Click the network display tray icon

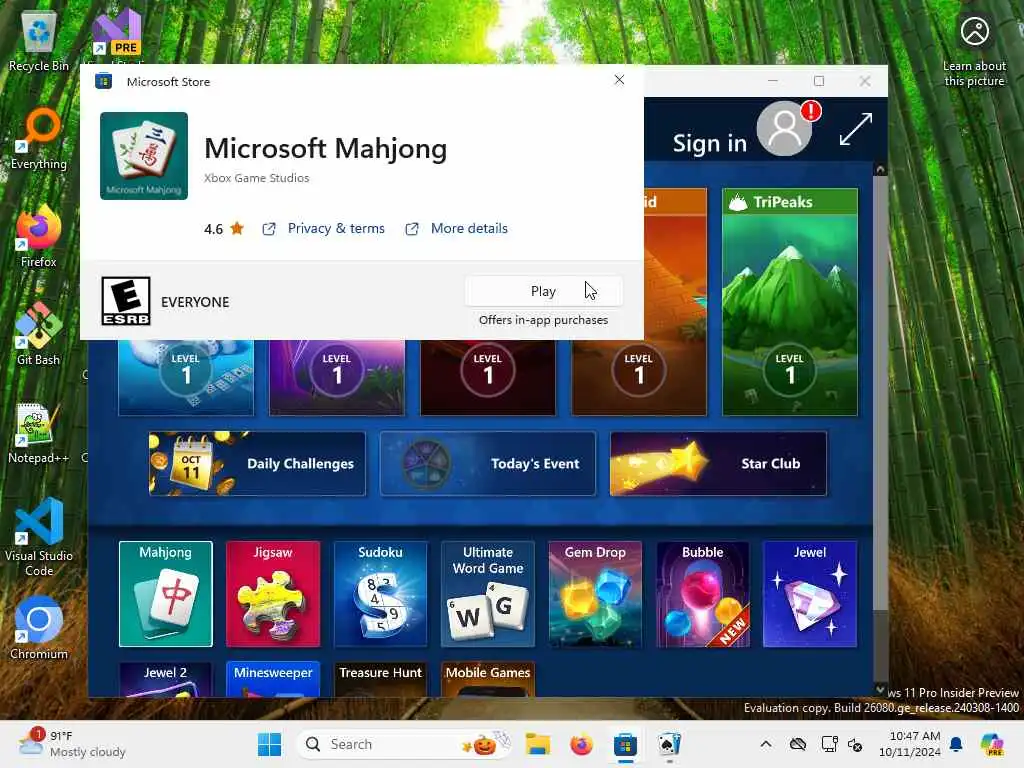point(829,744)
